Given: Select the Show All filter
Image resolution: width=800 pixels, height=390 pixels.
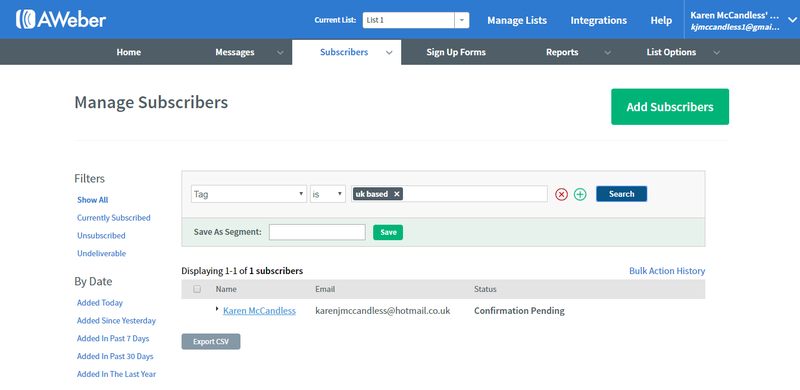Looking at the screenshot, I should [x=92, y=200].
